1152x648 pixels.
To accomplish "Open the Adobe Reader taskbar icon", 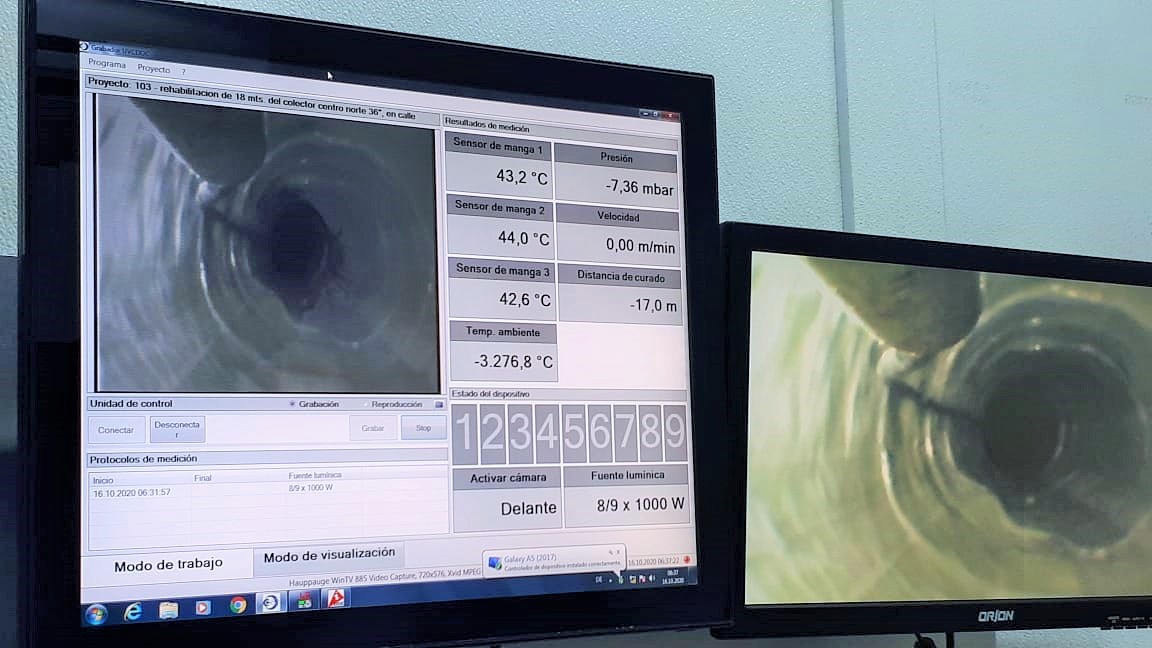I will [338, 599].
